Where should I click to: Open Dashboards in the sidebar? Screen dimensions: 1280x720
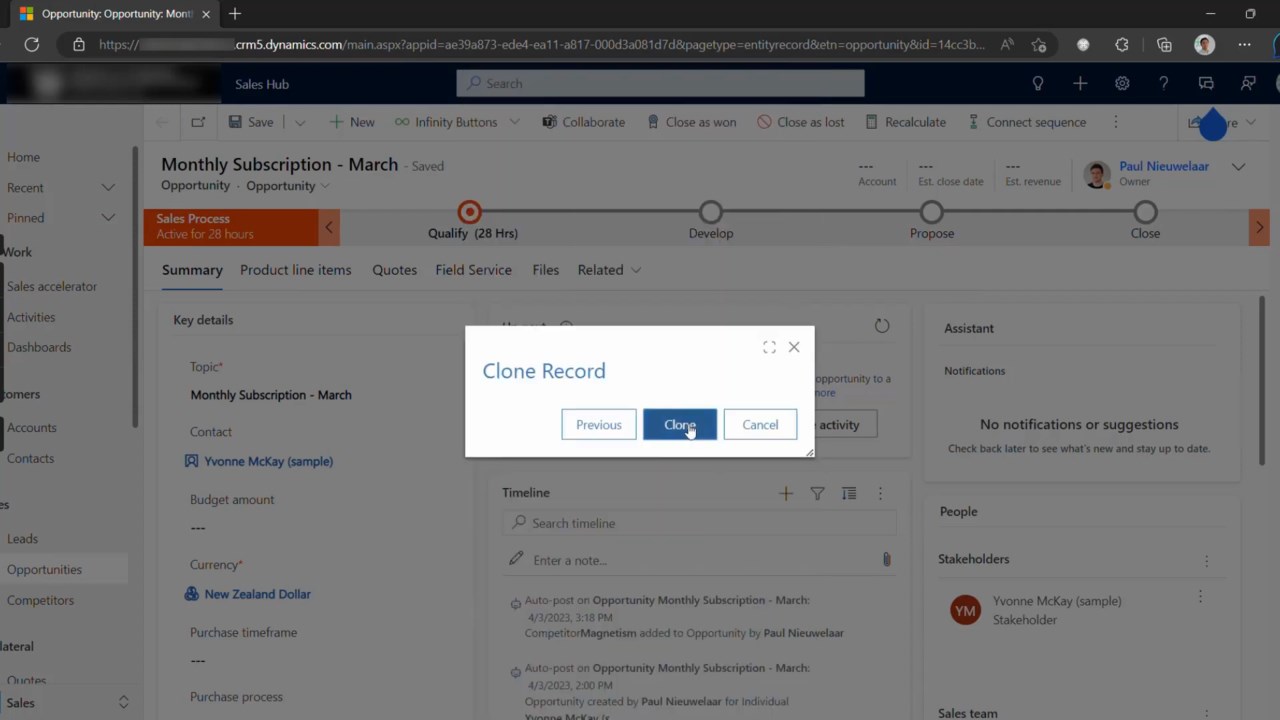(39, 347)
